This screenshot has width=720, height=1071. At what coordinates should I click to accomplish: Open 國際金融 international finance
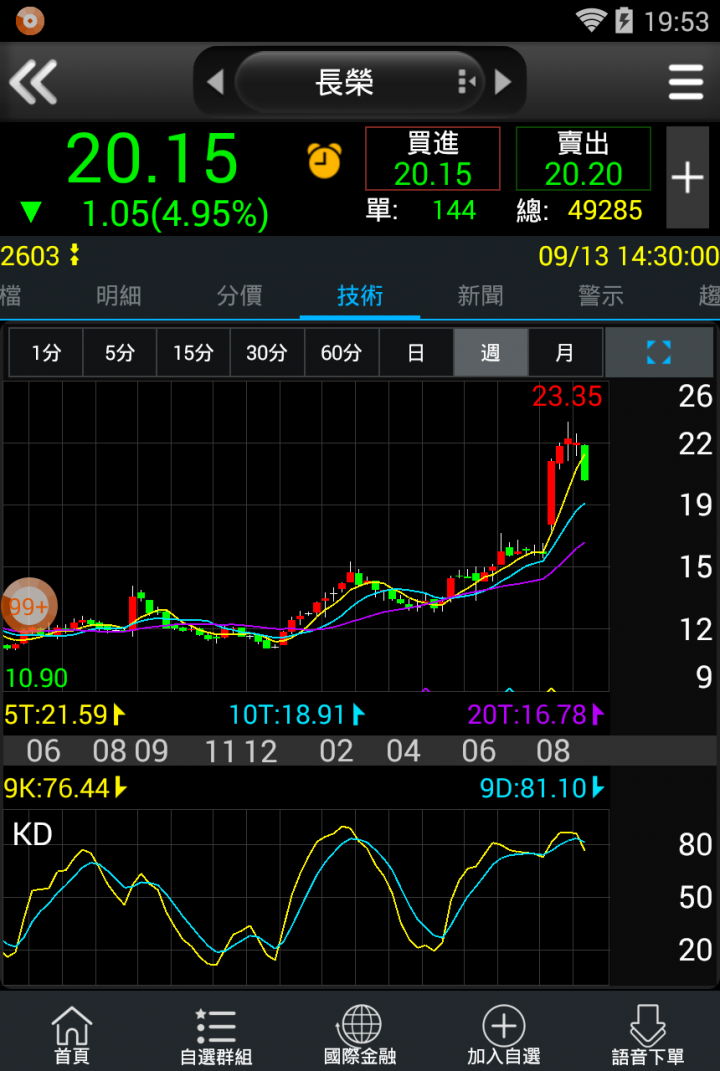click(x=360, y=1035)
